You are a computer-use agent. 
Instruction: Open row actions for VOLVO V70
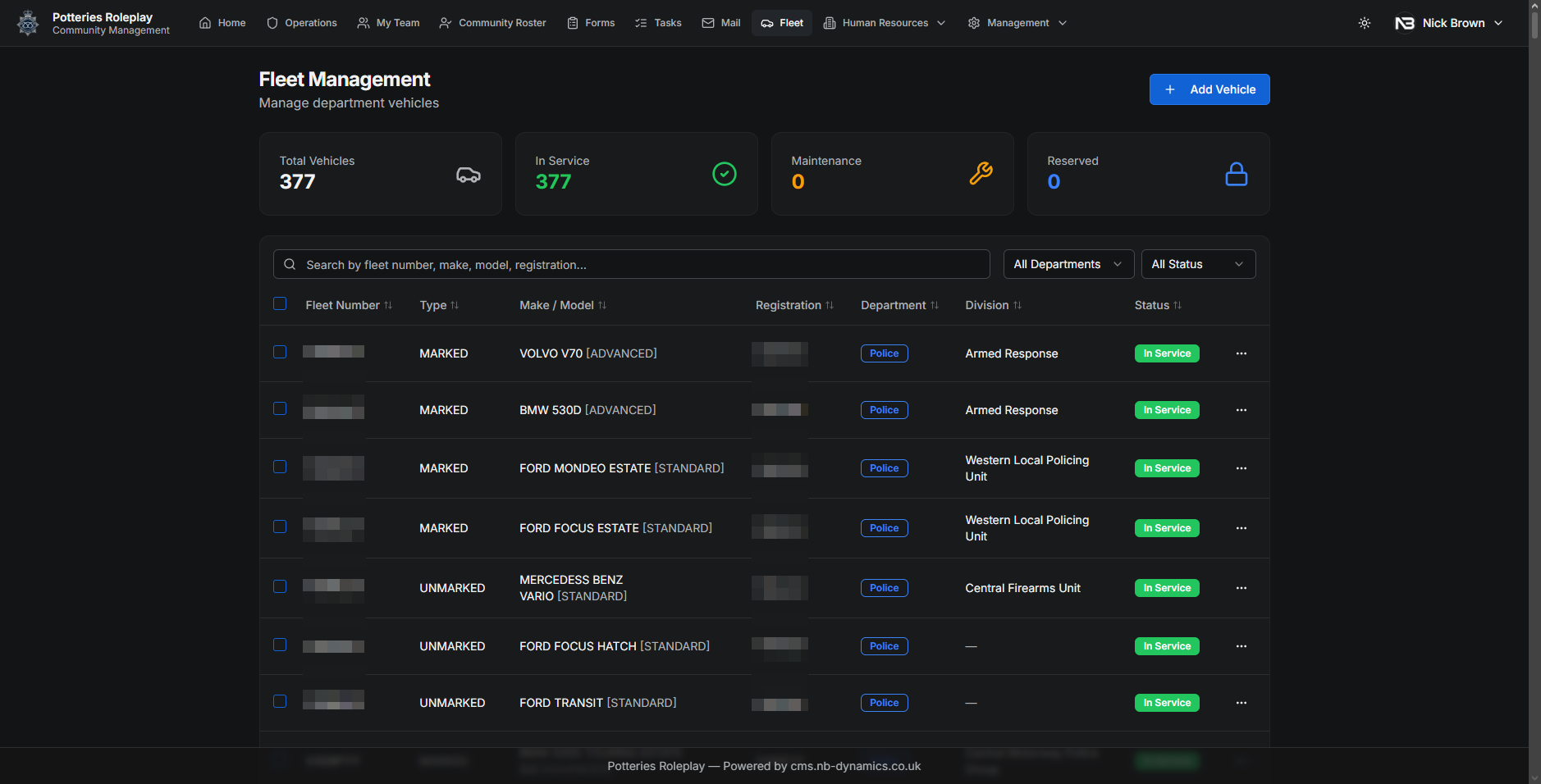pyautogui.click(x=1241, y=353)
